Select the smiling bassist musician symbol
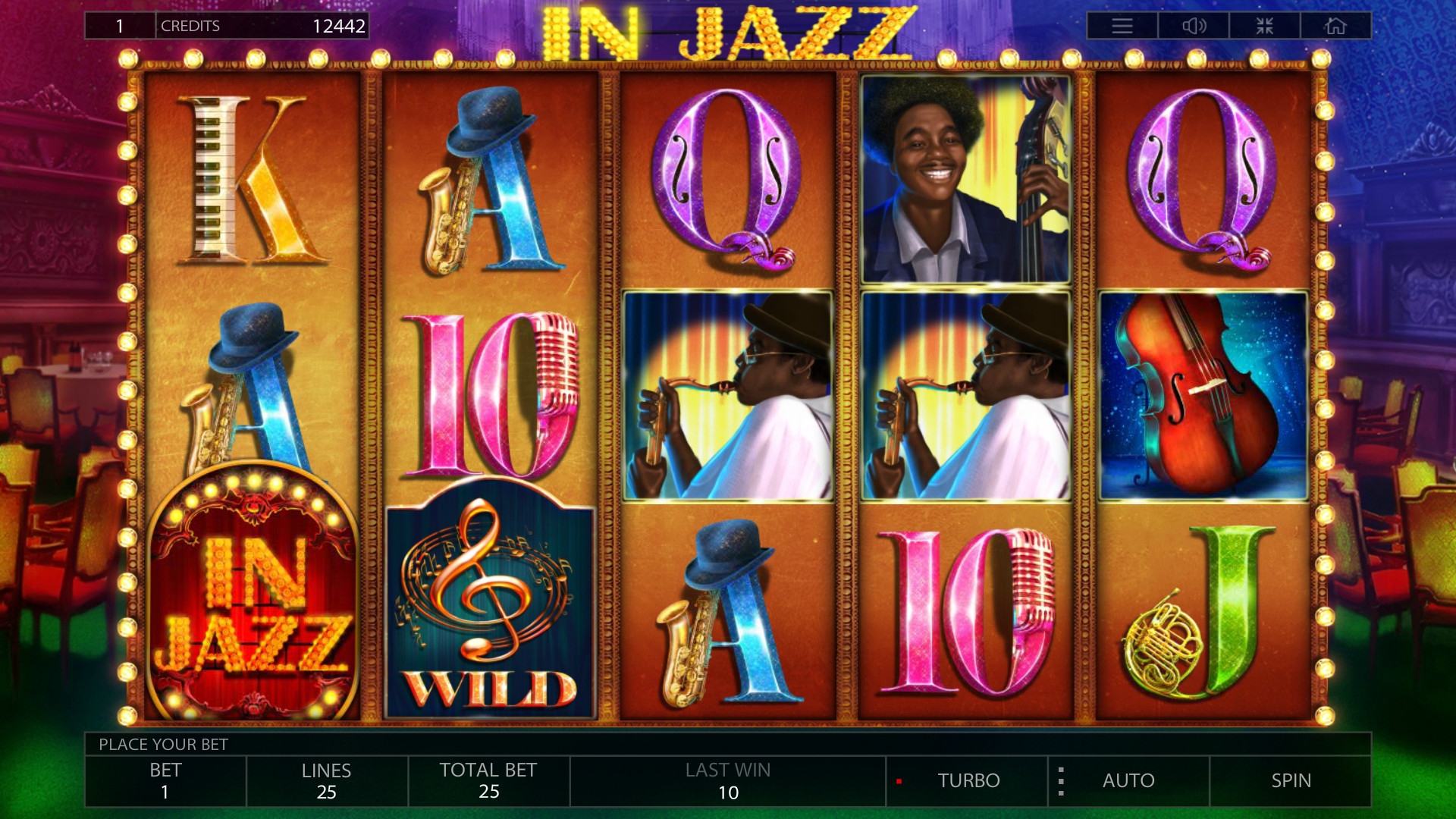Image resolution: width=1456 pixels, height=819 pixels. click(965, 179)
